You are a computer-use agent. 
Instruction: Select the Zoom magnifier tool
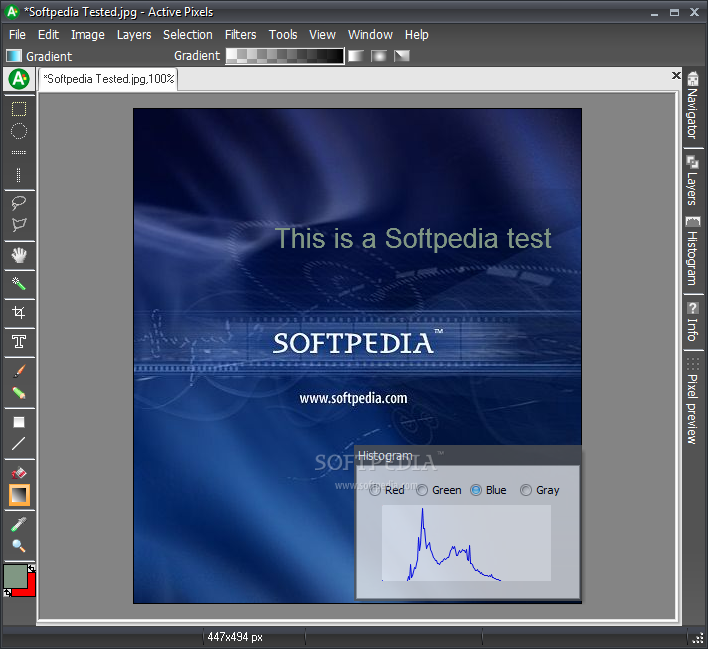[x=19, y=546]
